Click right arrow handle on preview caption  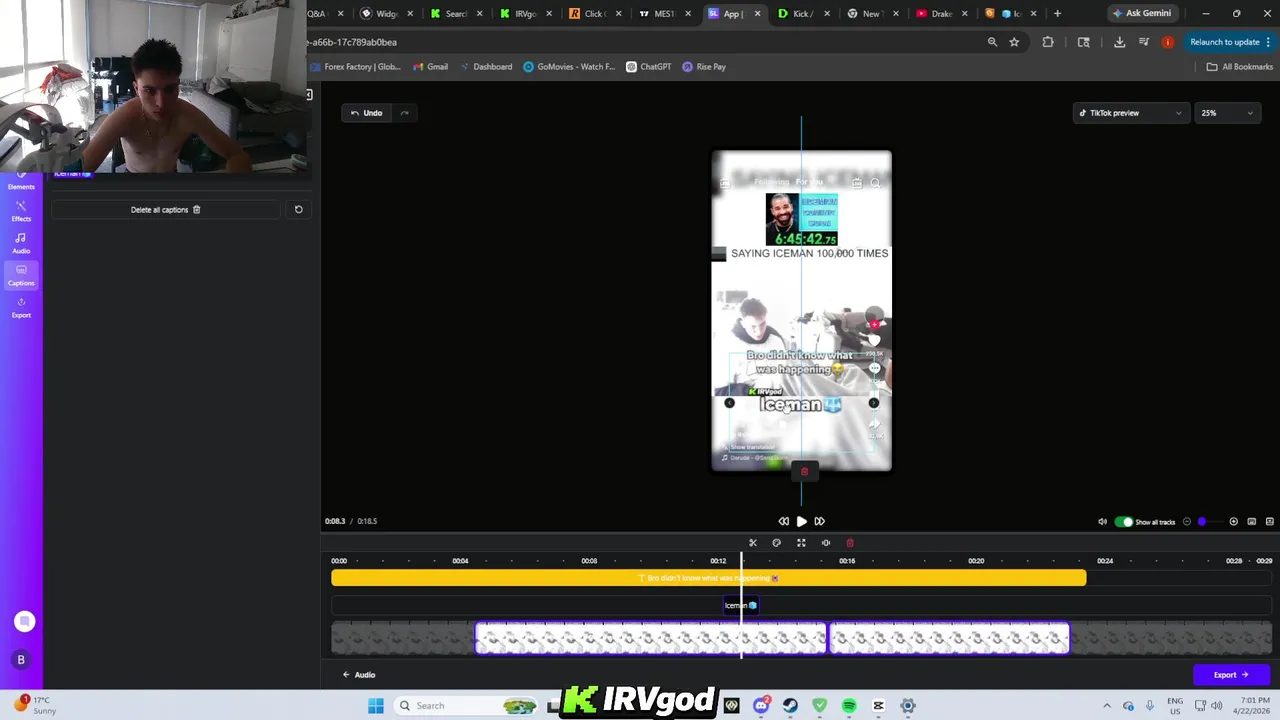(x=873, y=403)
